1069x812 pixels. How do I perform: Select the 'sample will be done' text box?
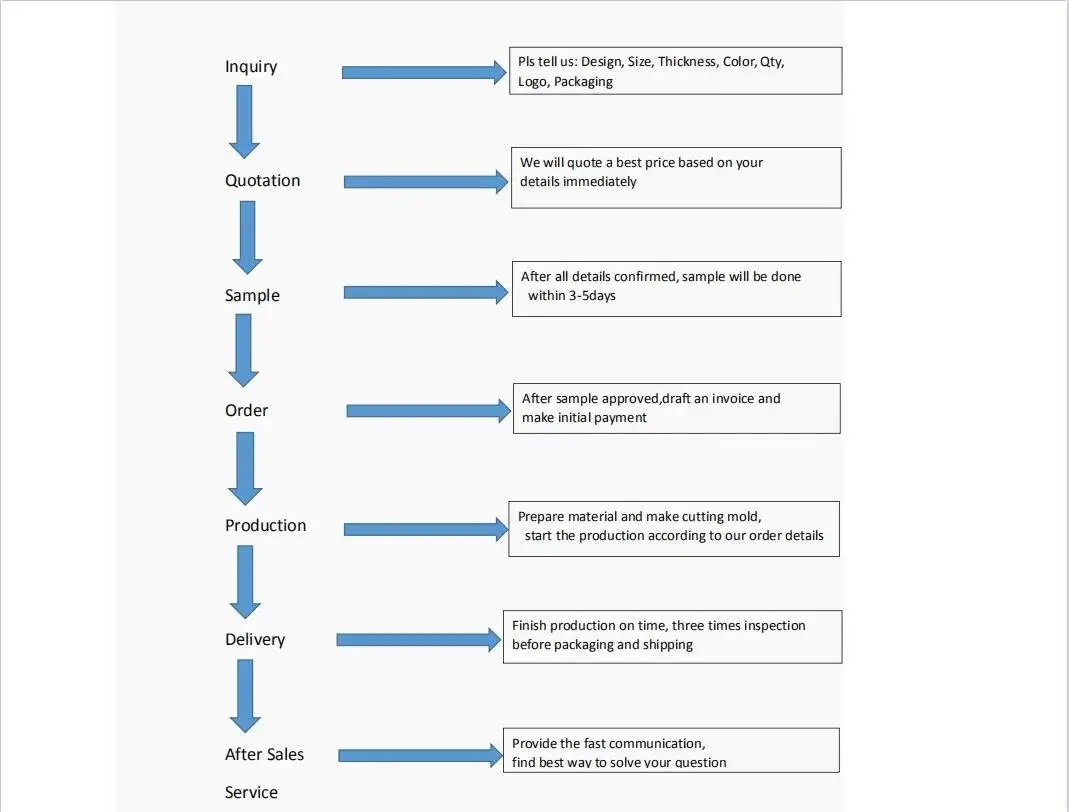pos(676,289)
